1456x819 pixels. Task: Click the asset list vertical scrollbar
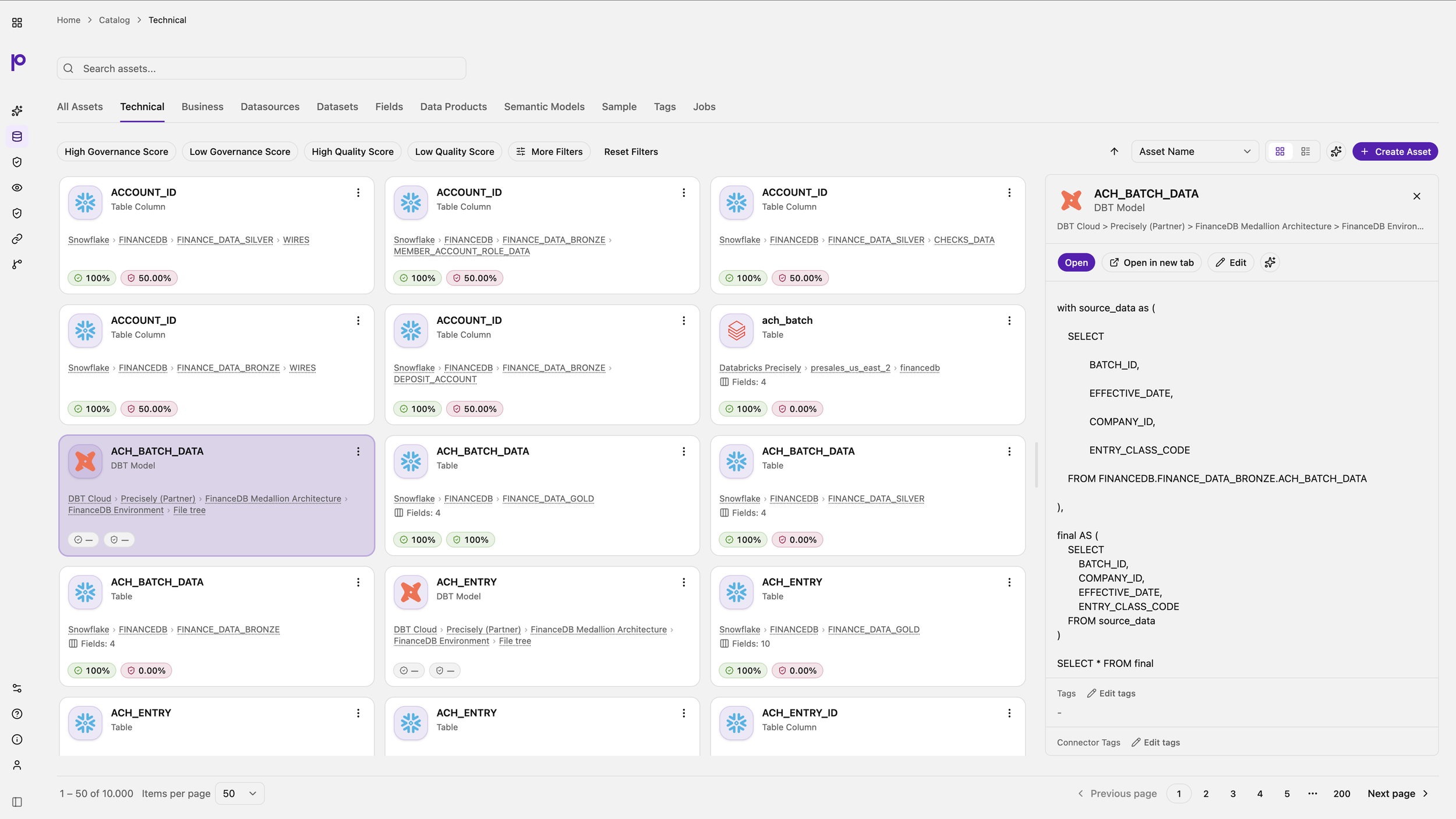click(x=1036, y=465)
